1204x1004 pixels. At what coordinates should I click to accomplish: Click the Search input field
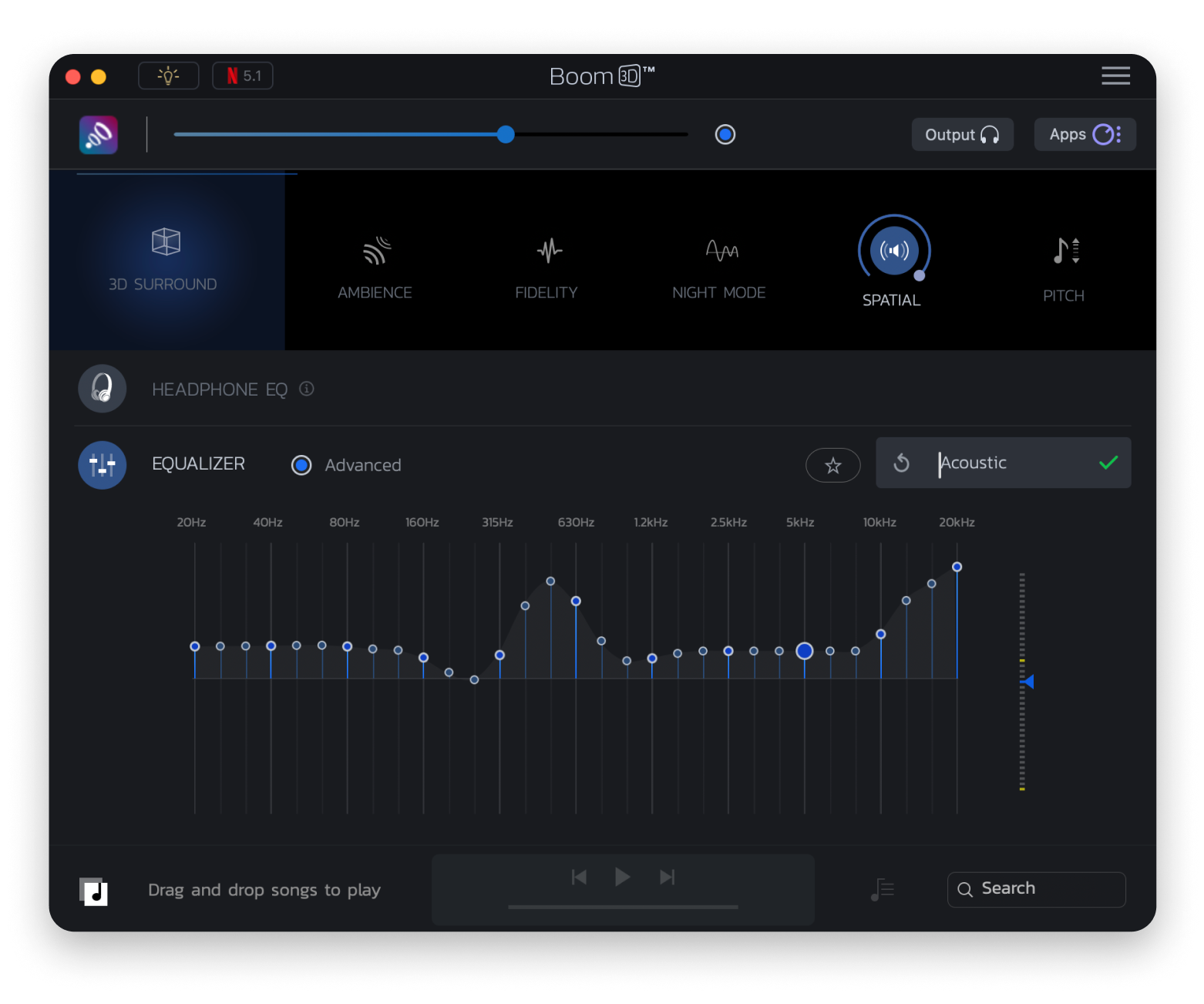pyautogui.click(x=1036, y=889)
